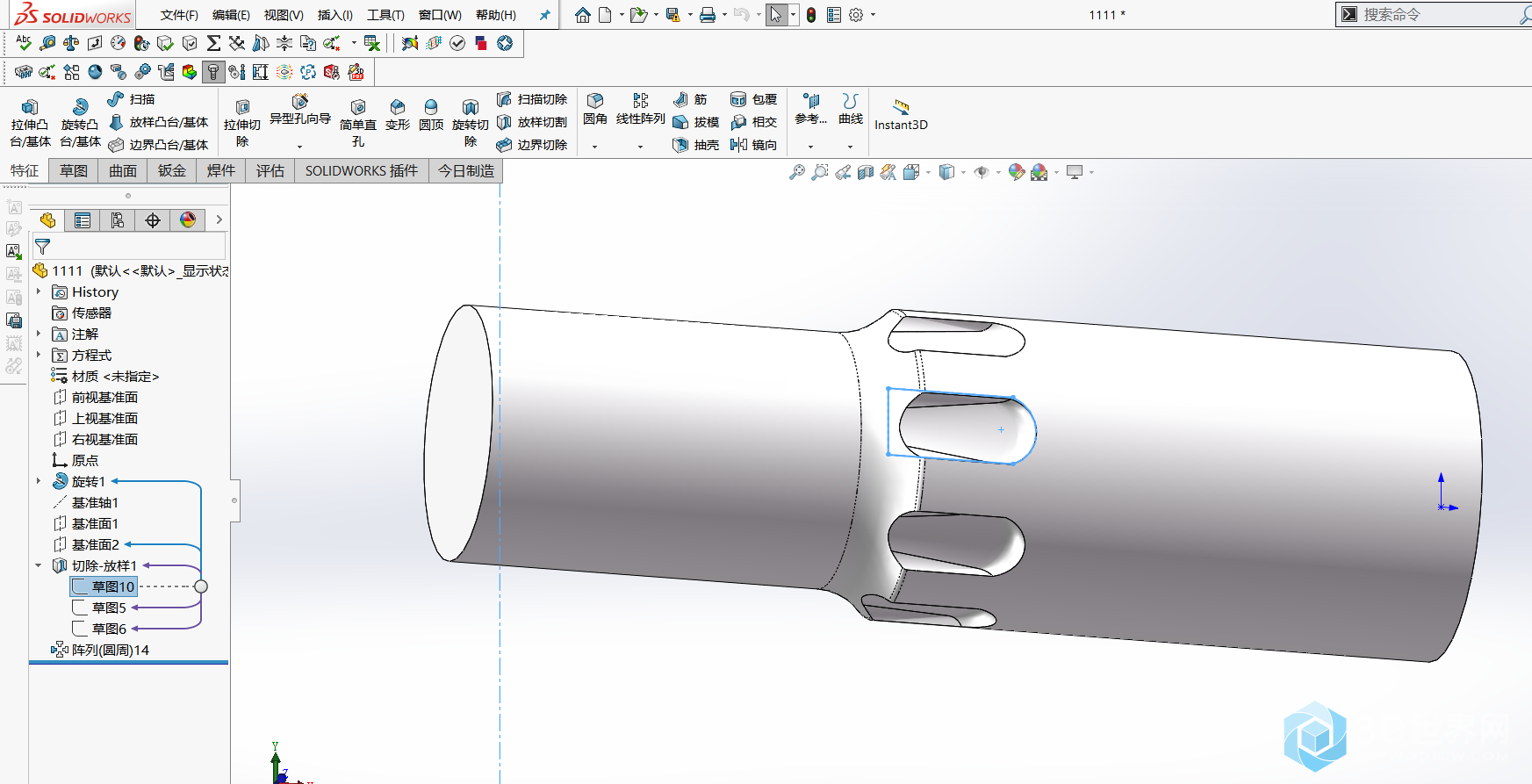1532x784 pixels.
Task: Open the Curves (曲线) tool
Action: click(x=851, y=110)
